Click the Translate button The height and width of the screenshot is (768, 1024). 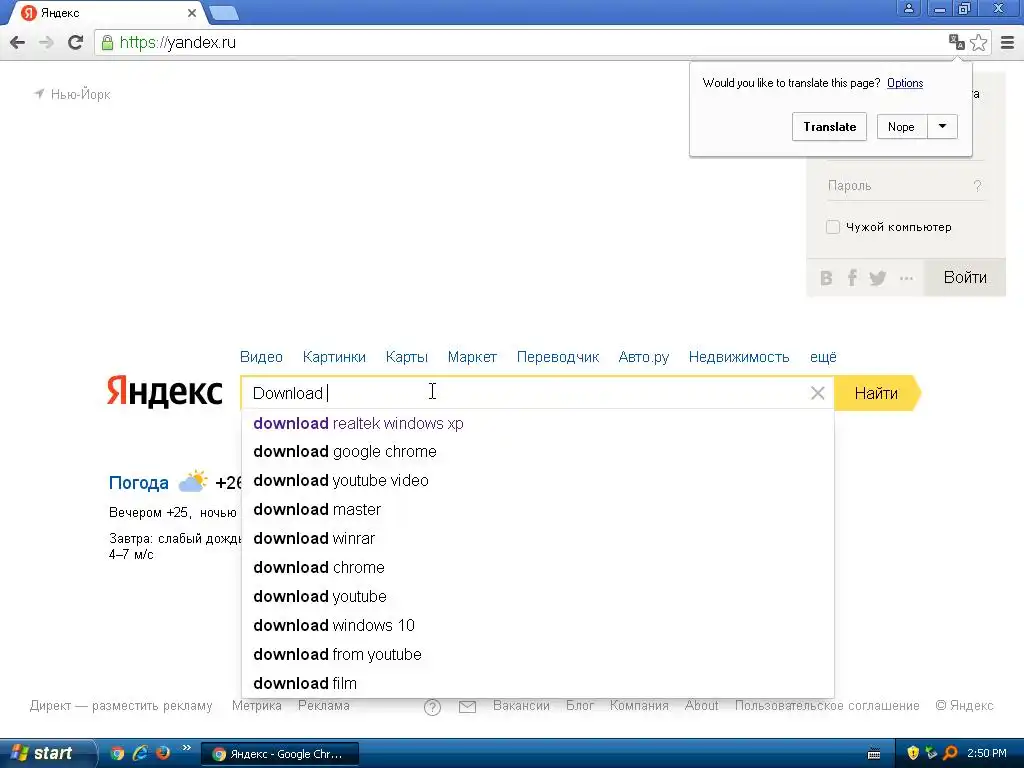(x=829, y=127)
